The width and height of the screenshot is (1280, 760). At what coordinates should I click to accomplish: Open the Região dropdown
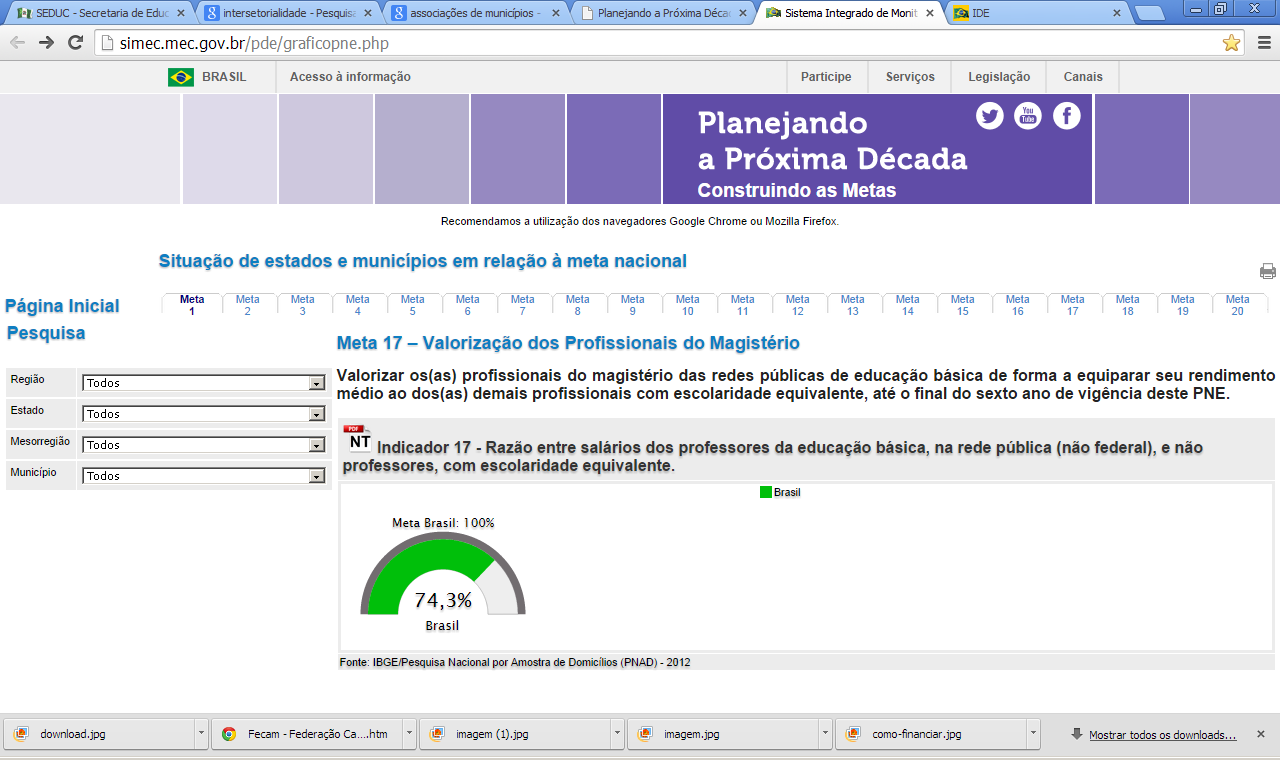click(x=204, y=383)
